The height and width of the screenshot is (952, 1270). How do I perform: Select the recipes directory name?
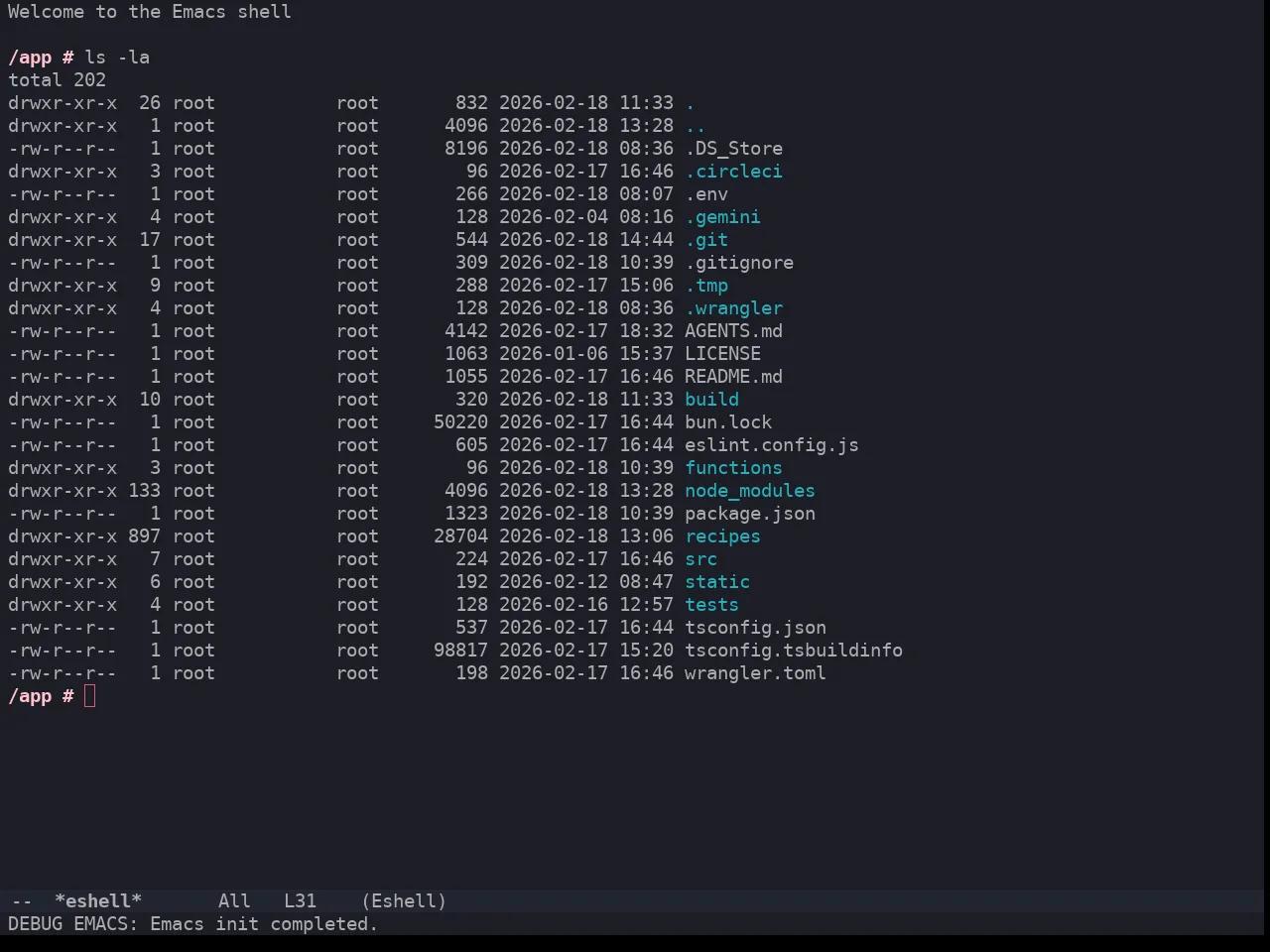point(722,536)
